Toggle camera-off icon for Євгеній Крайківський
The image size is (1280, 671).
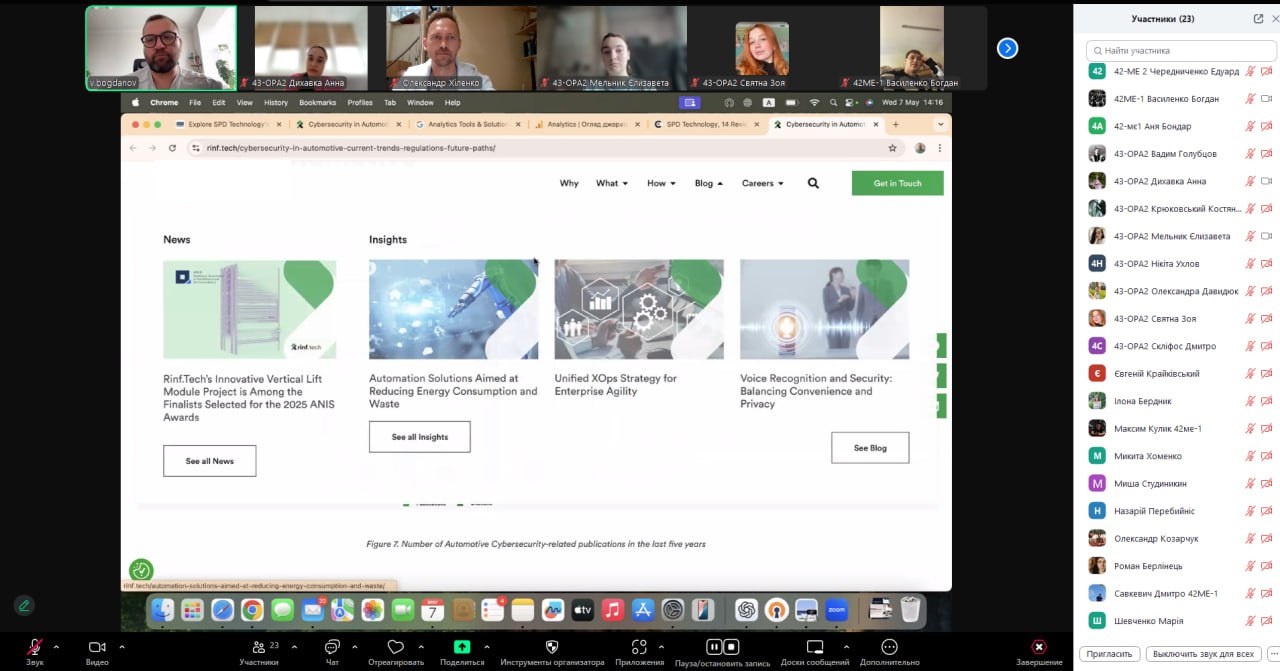pos(1266,374)
